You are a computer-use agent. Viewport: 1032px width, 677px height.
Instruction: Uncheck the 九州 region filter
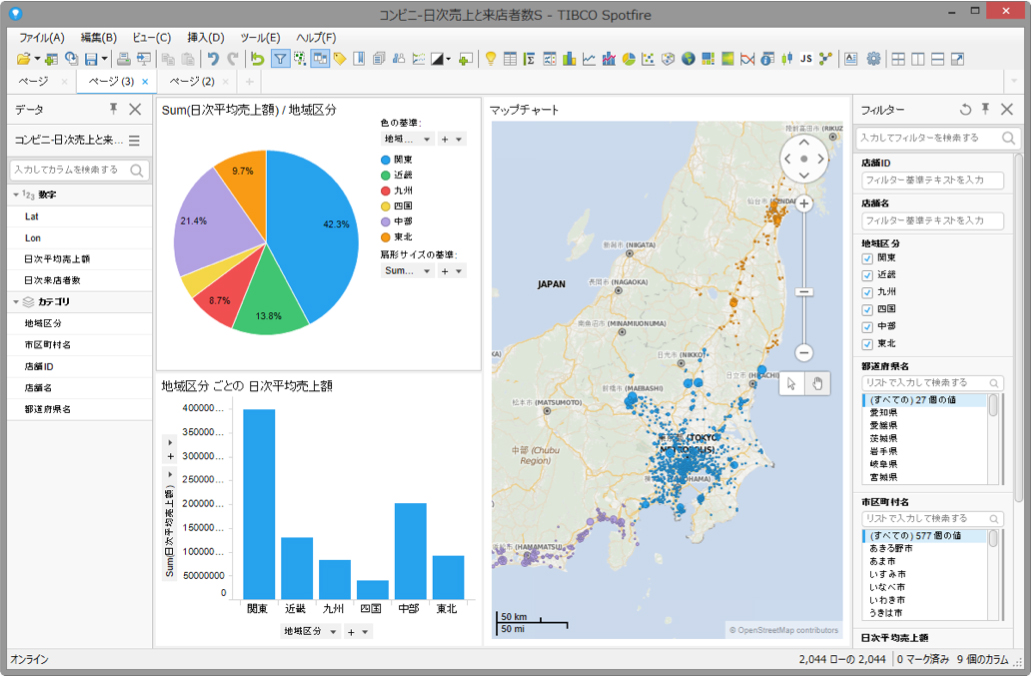[866, 293]
